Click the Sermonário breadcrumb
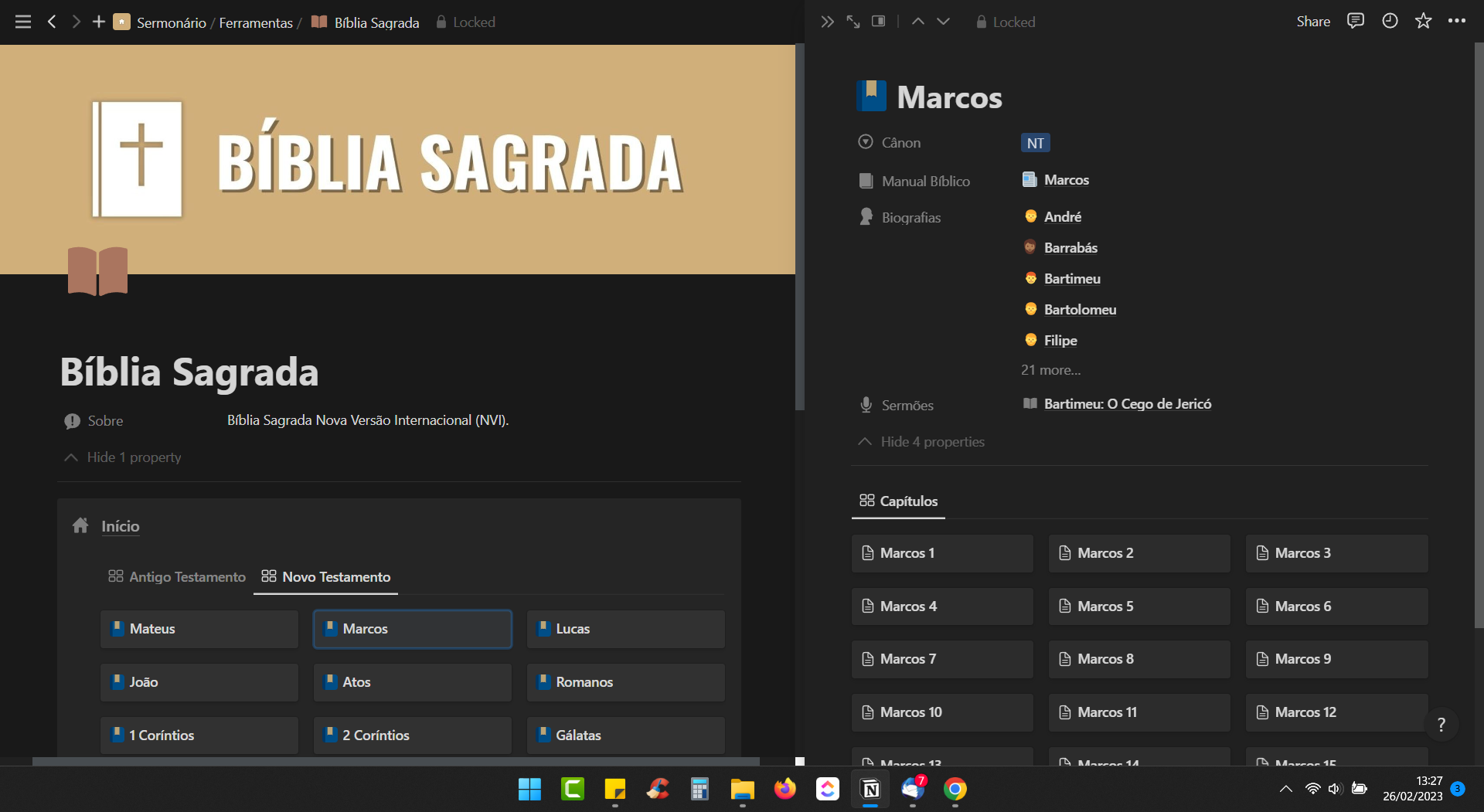 point(171,22)
